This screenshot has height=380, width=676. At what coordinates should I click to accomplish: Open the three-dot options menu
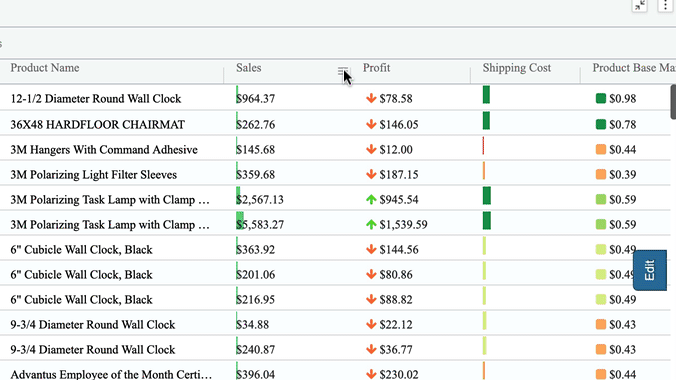click(666, 5)
